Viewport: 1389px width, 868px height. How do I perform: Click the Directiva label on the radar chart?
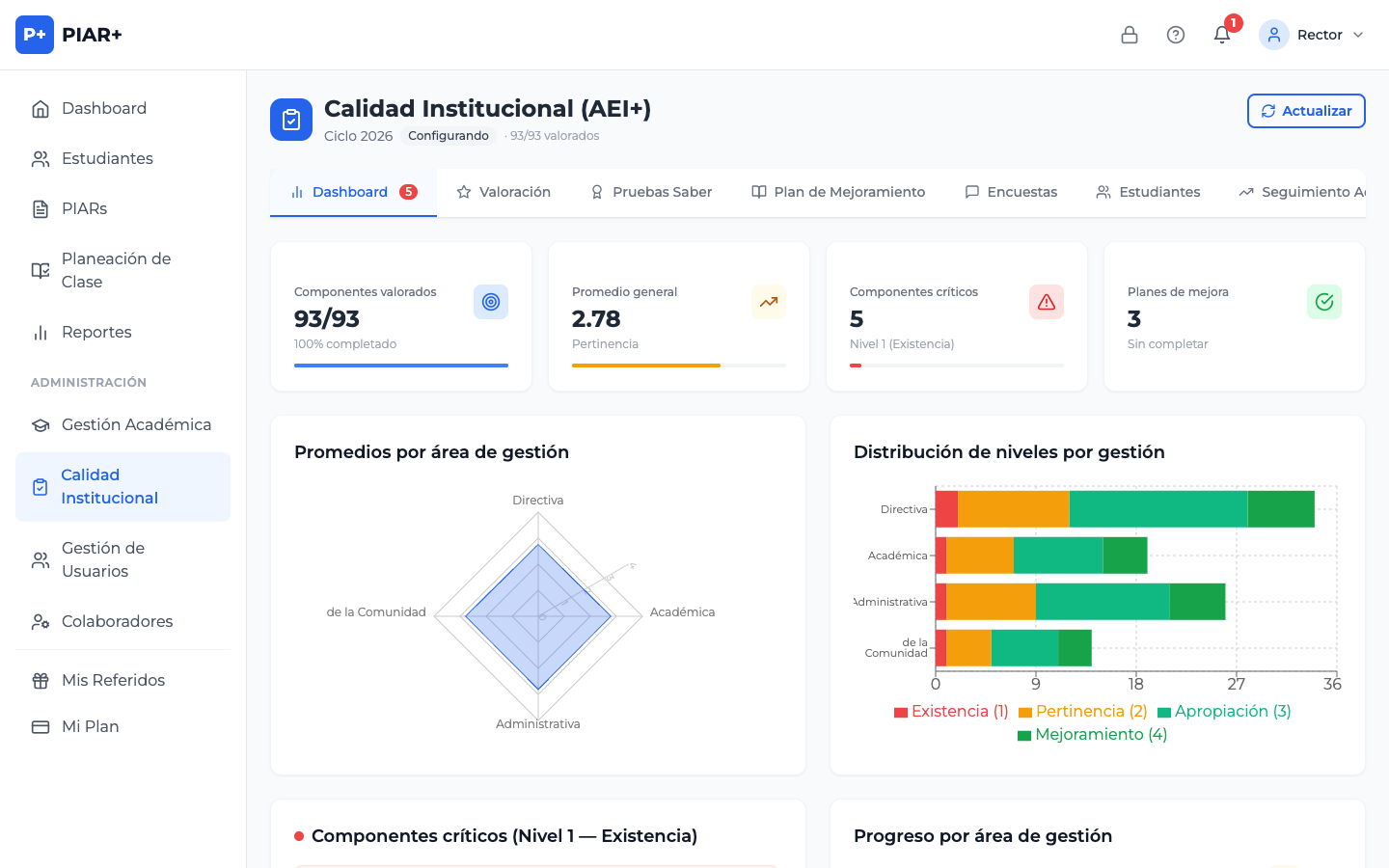pos(538,501)
